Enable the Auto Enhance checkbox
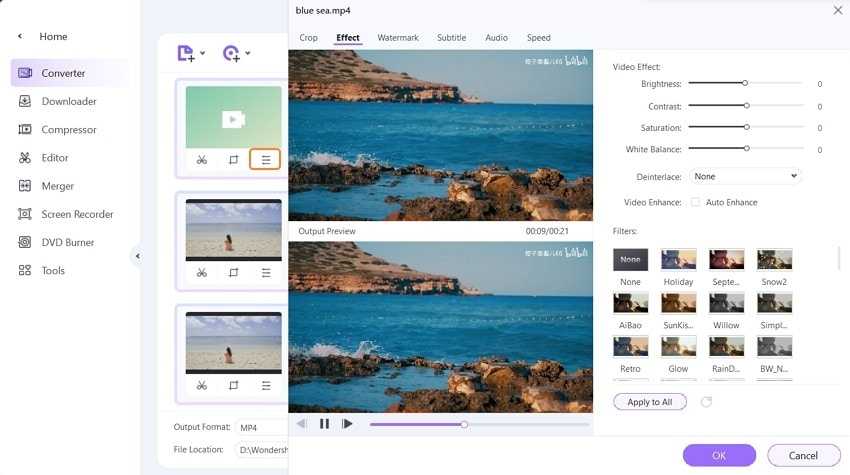The width and height of the screenshot is (850, 475). pyautogui.click(x=696, y=202)
